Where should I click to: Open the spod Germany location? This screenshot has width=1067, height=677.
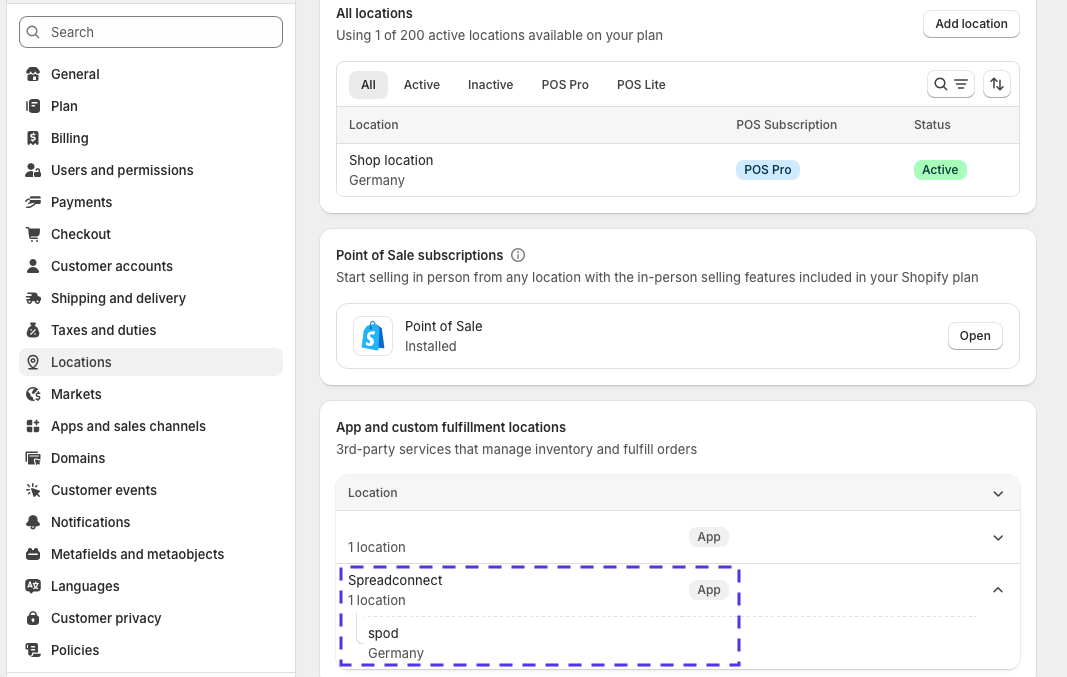coord(395,643)
